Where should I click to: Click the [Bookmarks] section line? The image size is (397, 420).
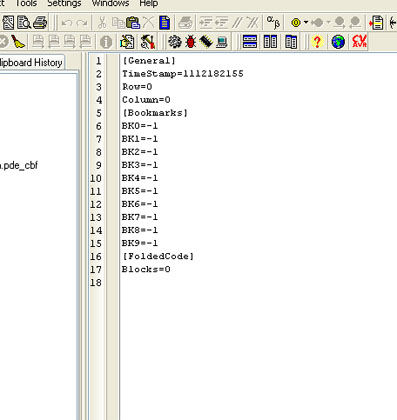[155, 113]
